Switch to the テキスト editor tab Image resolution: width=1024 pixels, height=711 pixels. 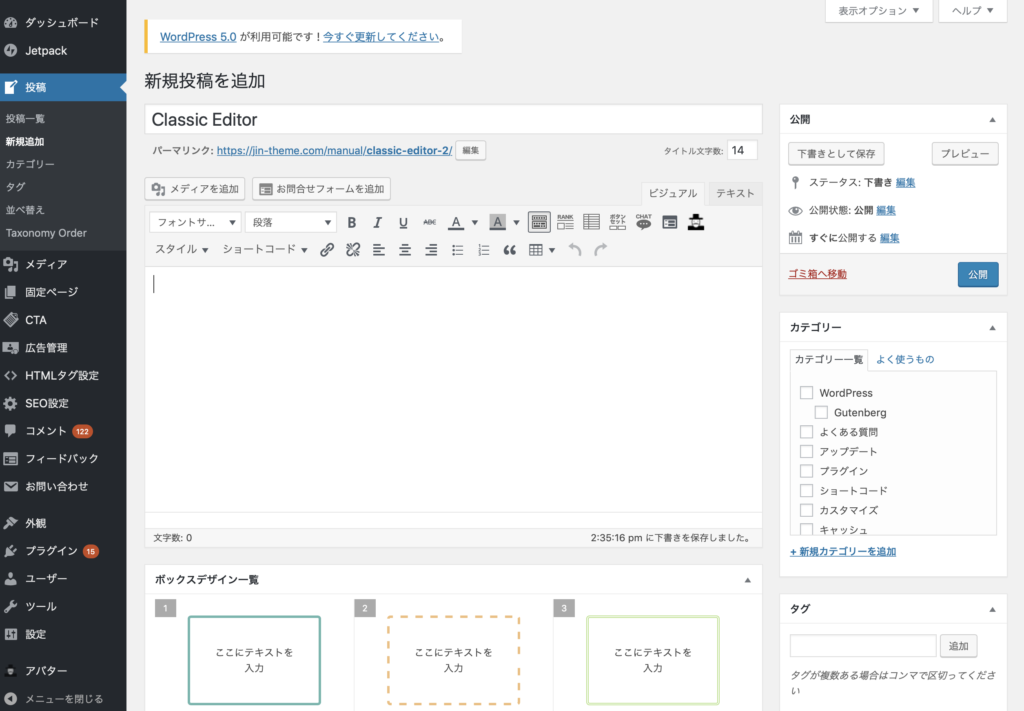735,193
